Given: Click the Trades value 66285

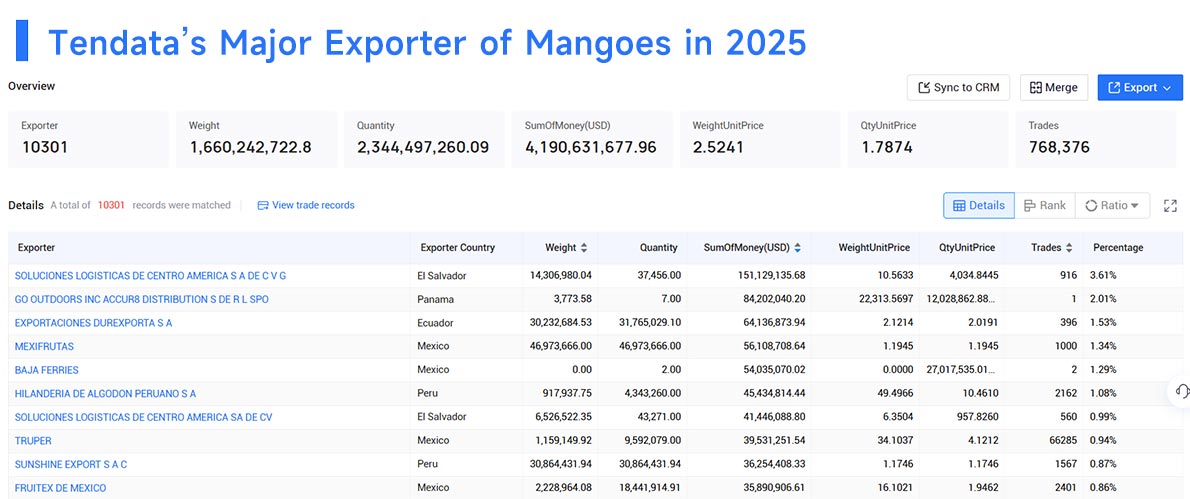Looking at the screenshot, I should click(1062, 440).
